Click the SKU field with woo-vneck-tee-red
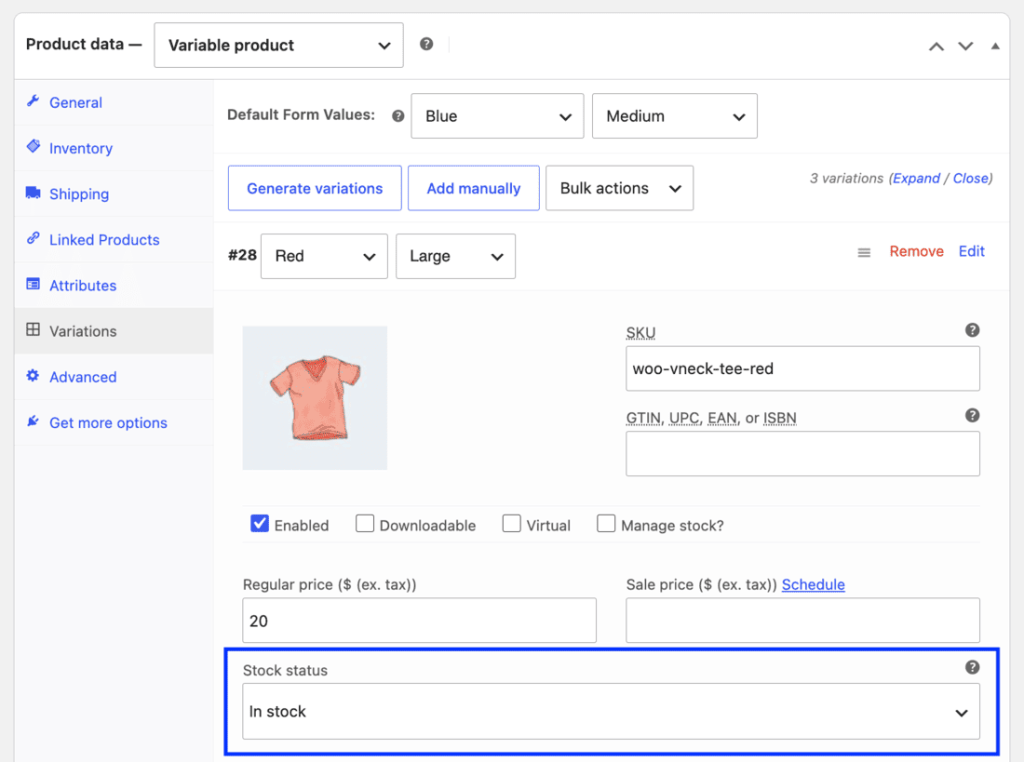1024x762 pixels. pyautogui.click(x=803, y=369)
